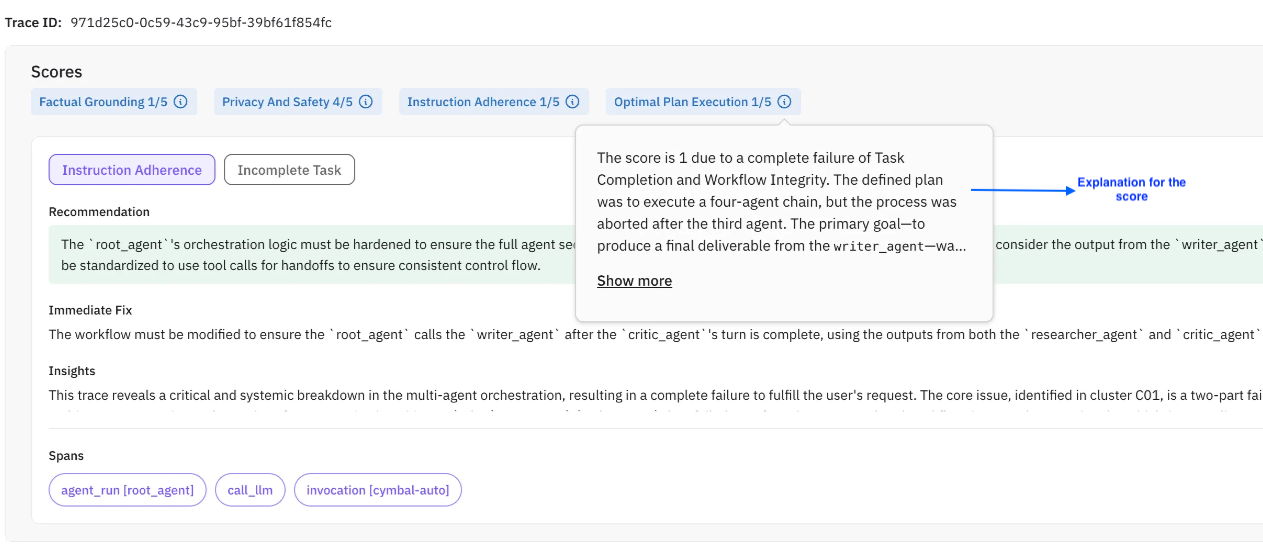Select the Optimal Plan Execution 1/5 label
Screen dimensions: 1263x549
pyautogui.click(x=692, y=102)
